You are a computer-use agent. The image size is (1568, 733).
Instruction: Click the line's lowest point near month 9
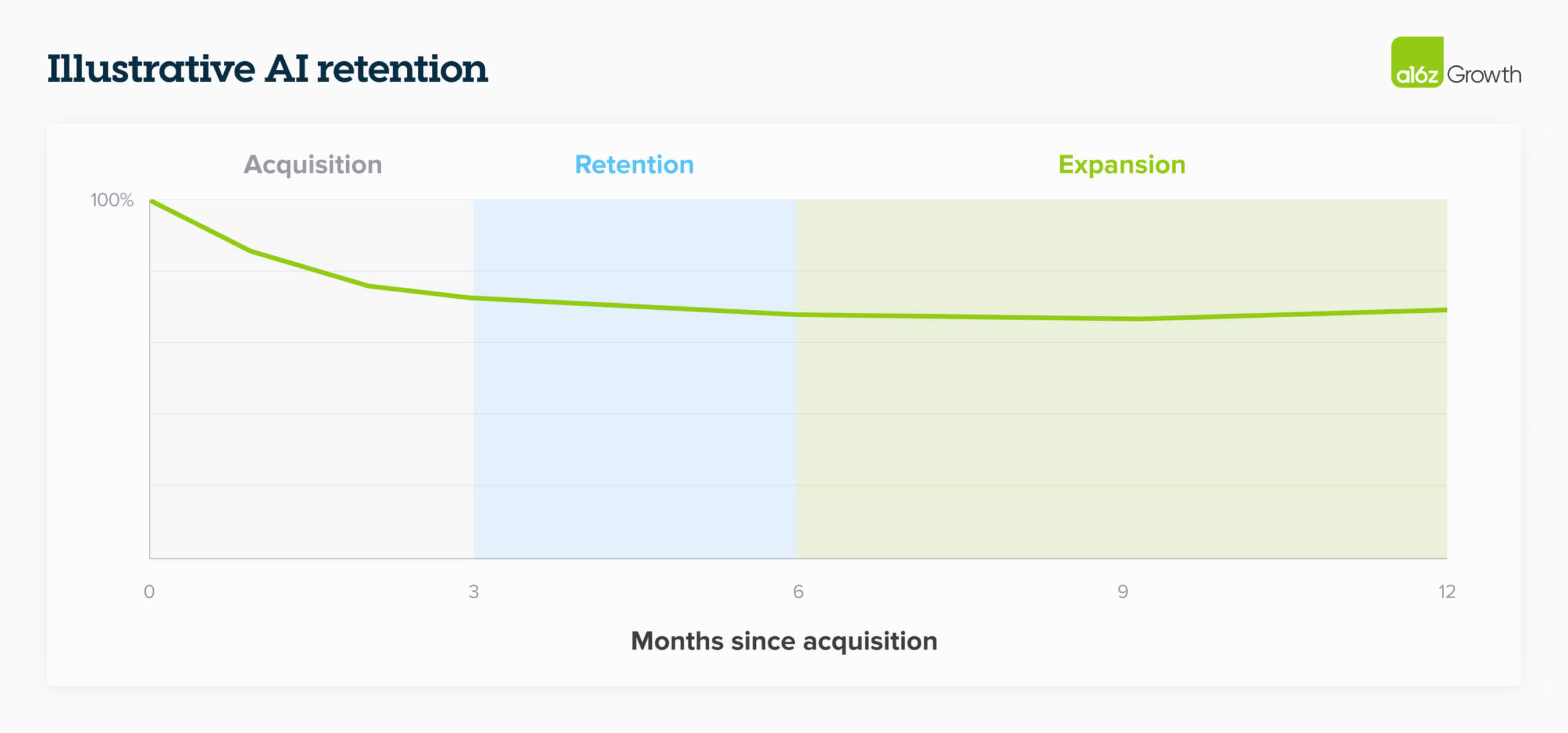click(1138, 319)
